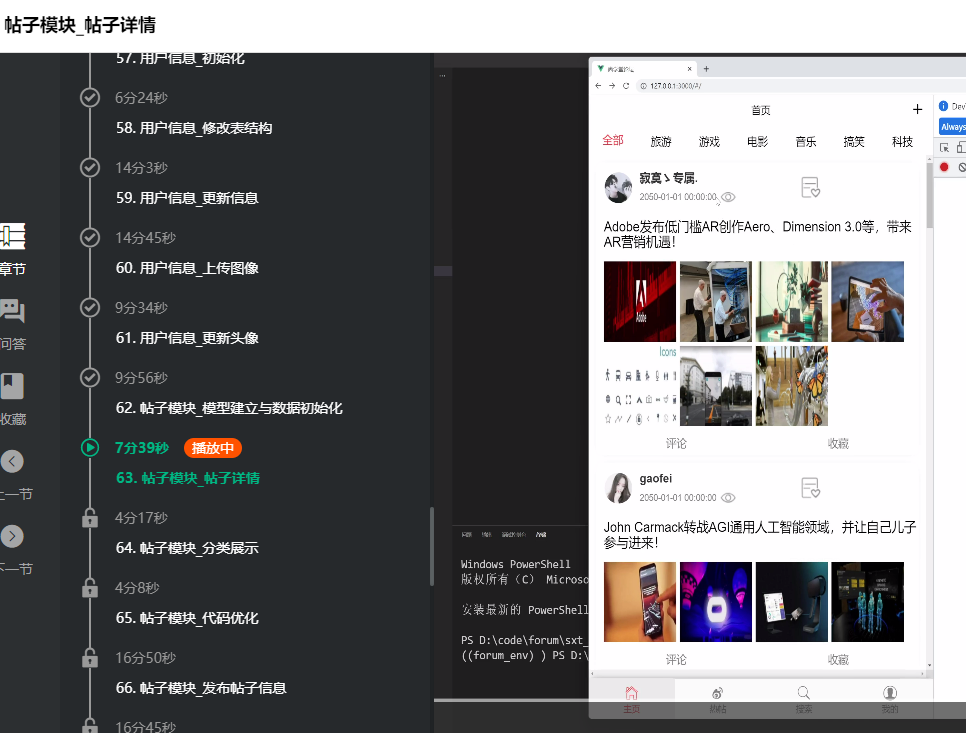Click 评论 under the John Carmack post
This screenshot has width=966, height=733.
coord(676,660)
